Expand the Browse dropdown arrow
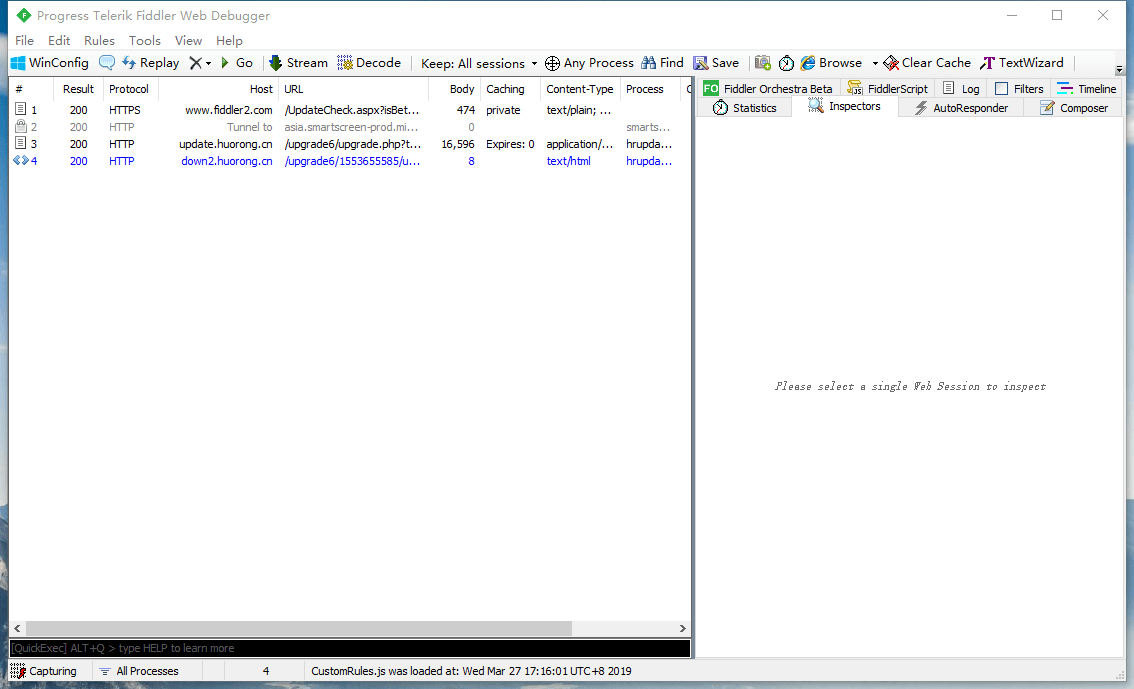1134x689 pixels. [874, 64]
